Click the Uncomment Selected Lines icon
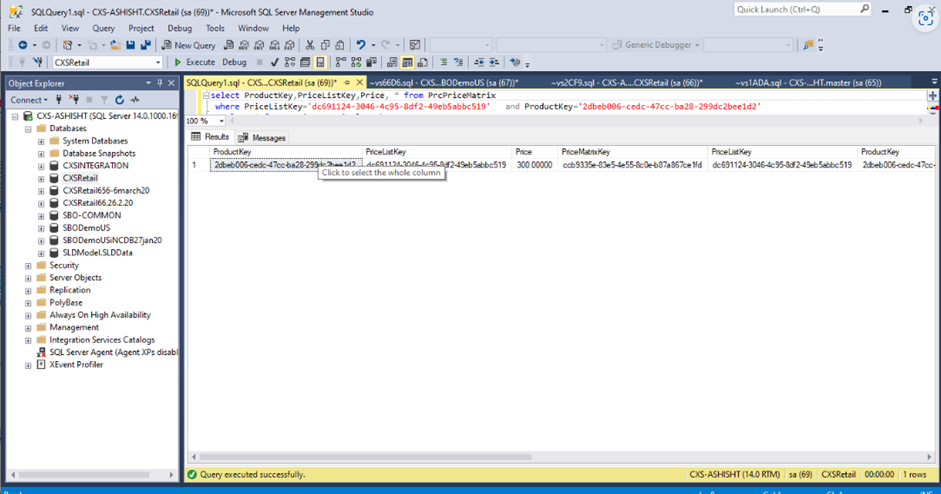The width and height of the screenshot is (941, 494). pos(458,62)
